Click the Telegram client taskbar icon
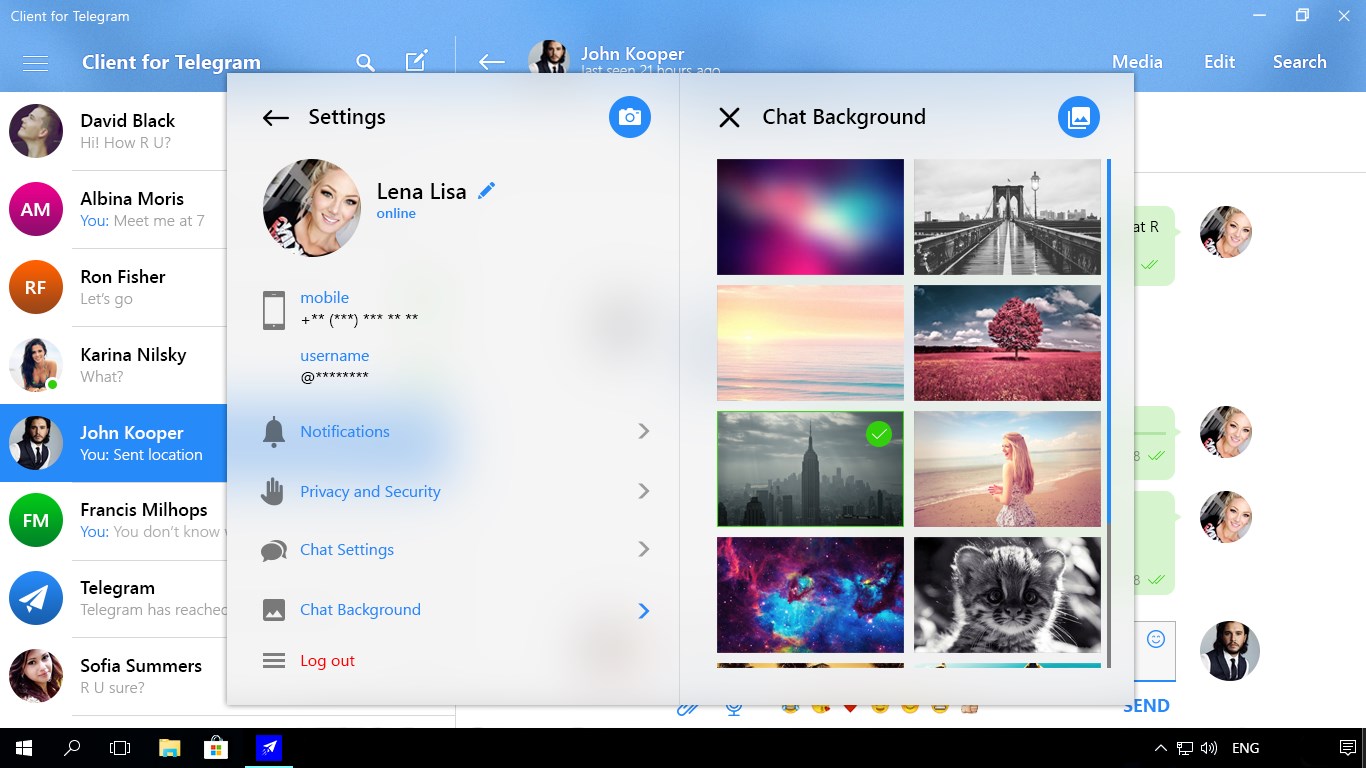Image resolution: width=1366 pixels, height=768 pixels. pyautogui.click(x=269, y=748)
